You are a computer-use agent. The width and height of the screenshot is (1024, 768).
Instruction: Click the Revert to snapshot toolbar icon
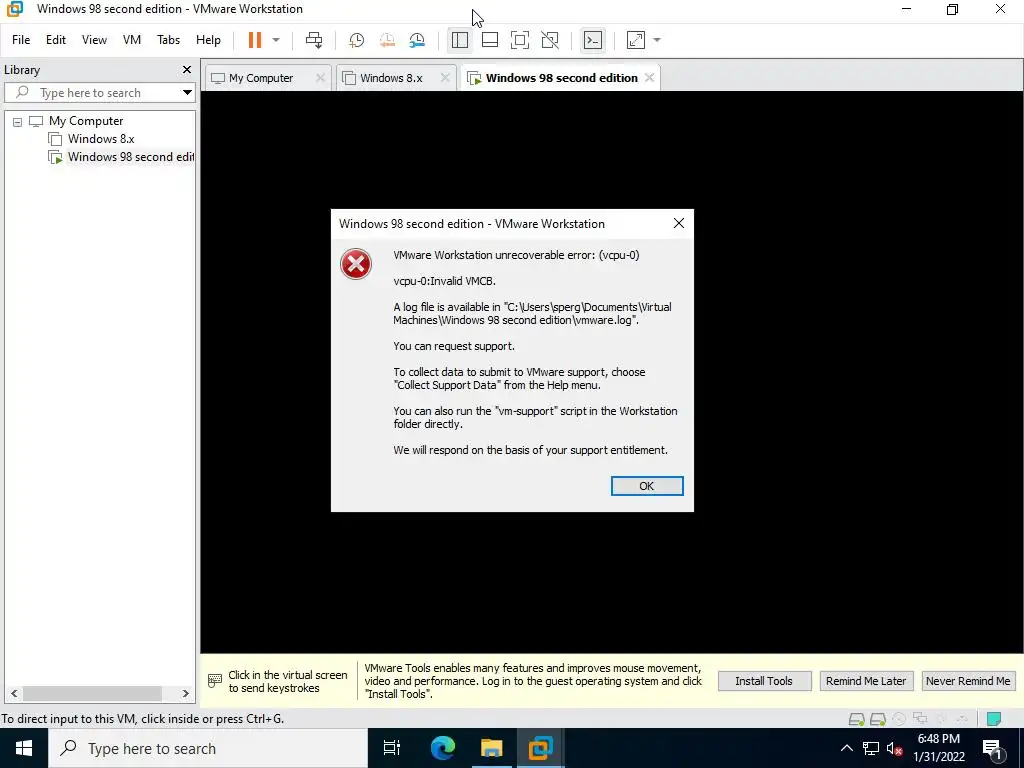click(x=387, y=40)
